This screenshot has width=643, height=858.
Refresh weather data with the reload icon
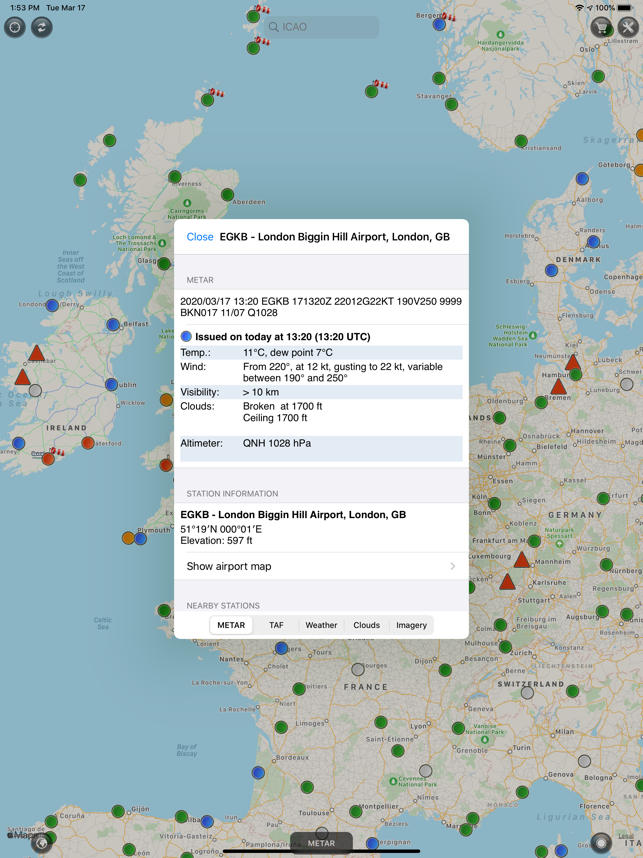coord(42,27)
